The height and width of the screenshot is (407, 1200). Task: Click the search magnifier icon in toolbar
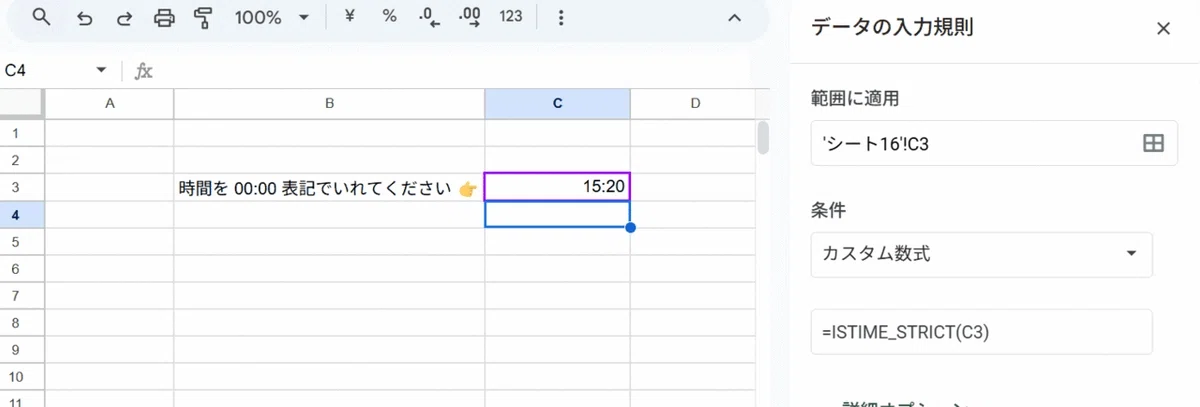pyautogui.click(x=41, y=18)
